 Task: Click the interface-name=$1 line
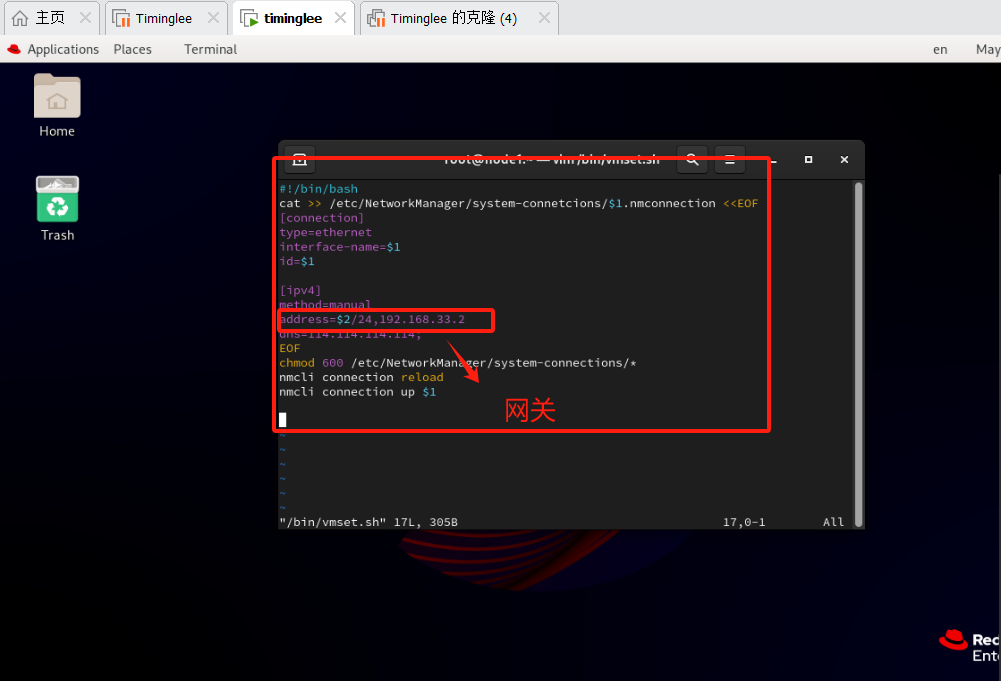coord(340,247)
